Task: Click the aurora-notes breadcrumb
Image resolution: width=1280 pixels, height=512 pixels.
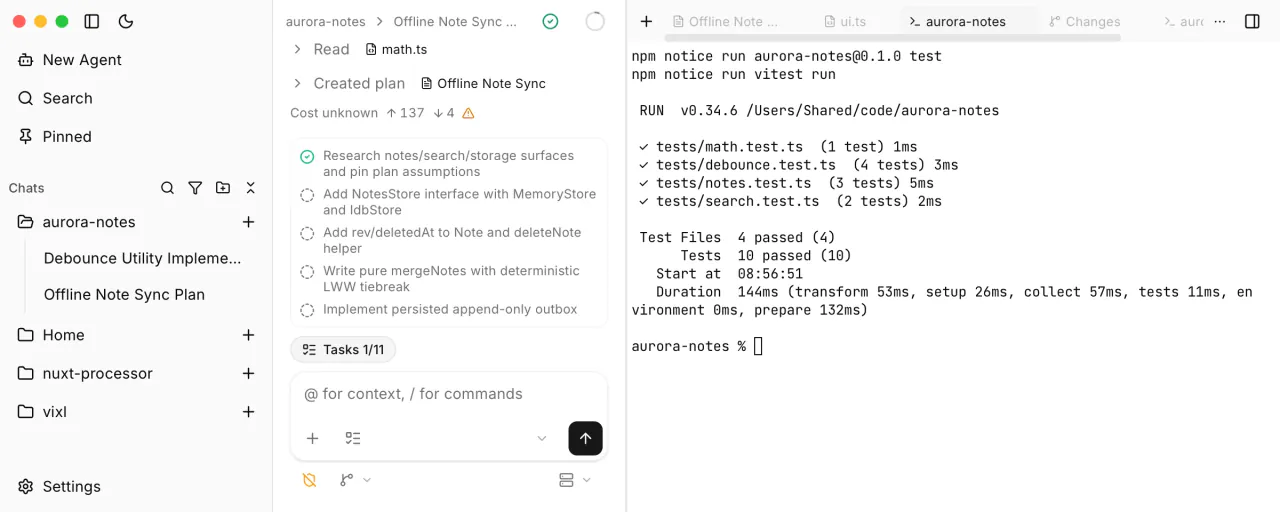Action: (325, 21)
